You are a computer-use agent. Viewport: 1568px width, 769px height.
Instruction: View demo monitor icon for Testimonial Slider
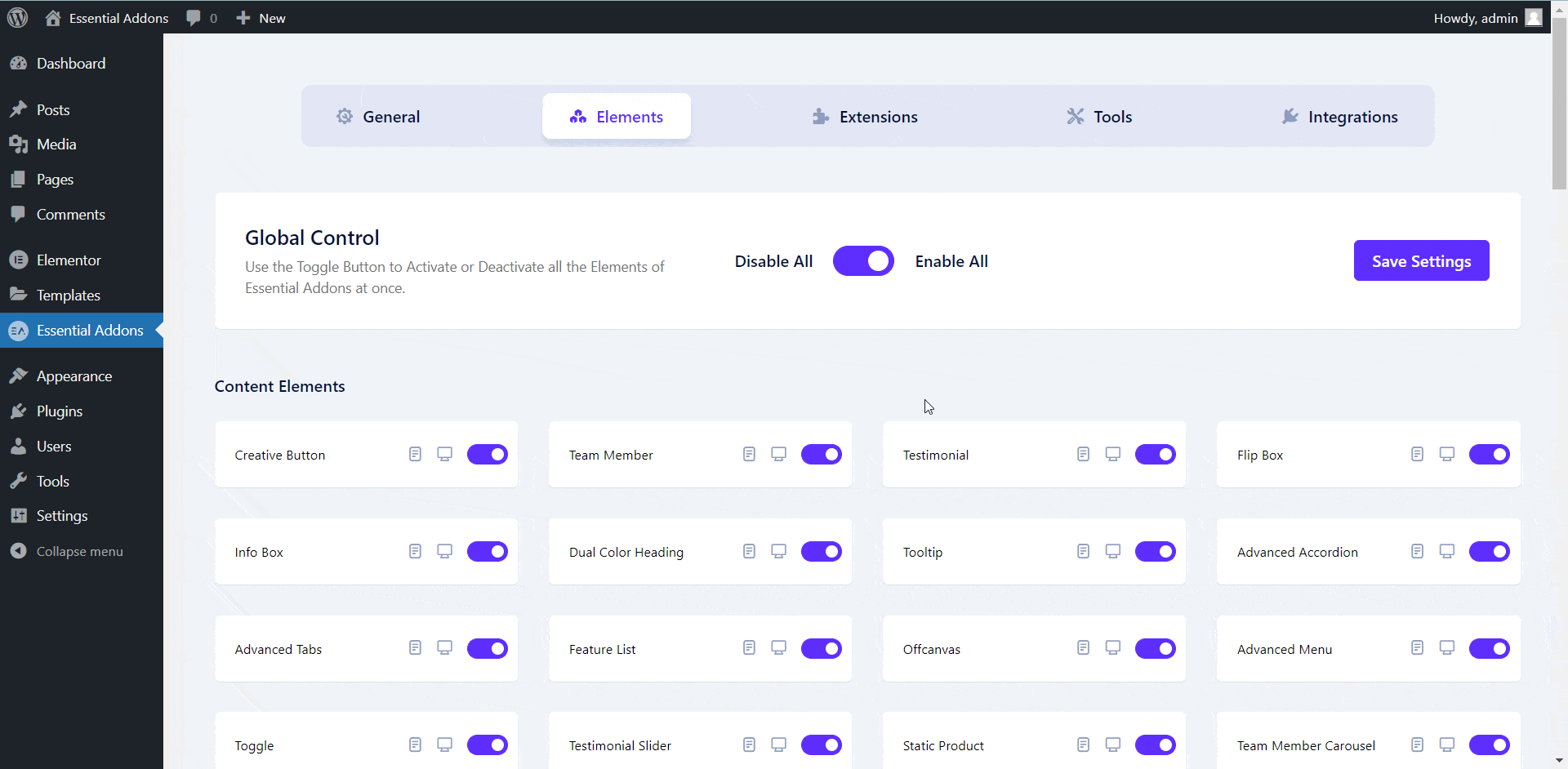[778, 745]
